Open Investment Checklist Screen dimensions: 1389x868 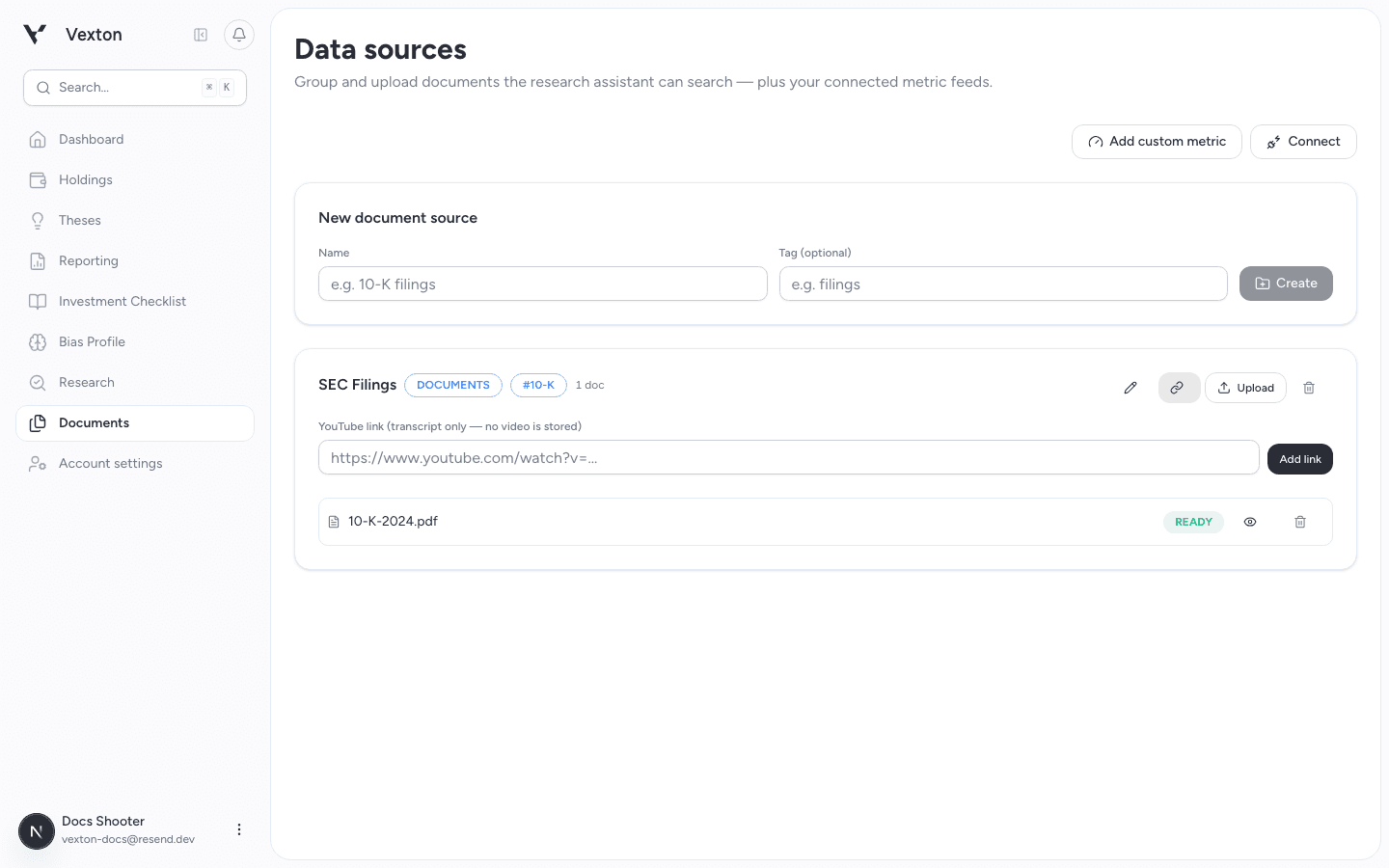(135, 302)
